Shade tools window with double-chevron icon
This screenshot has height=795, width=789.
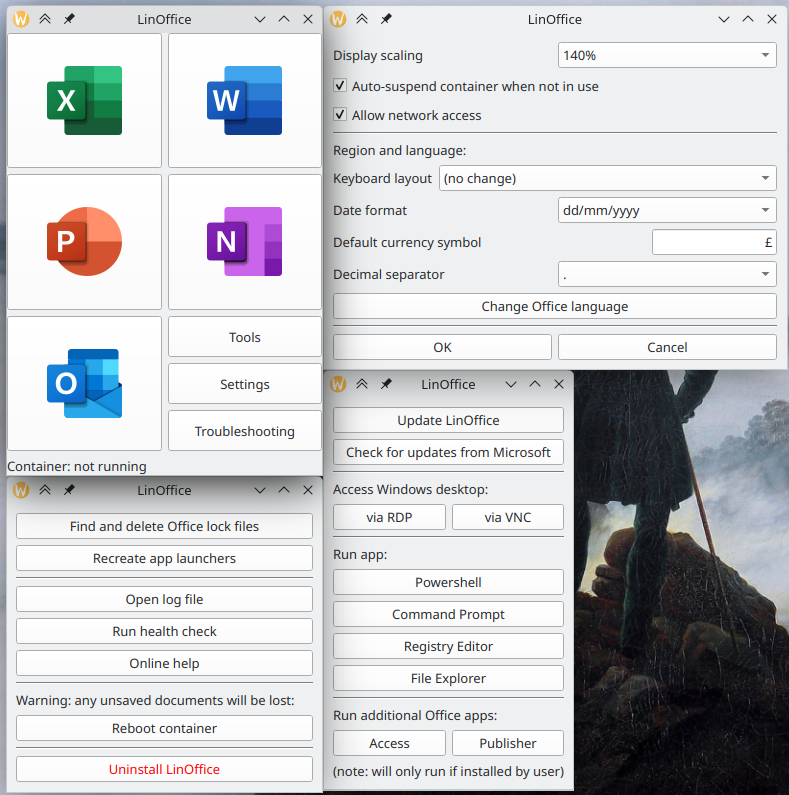click(362, 384)
